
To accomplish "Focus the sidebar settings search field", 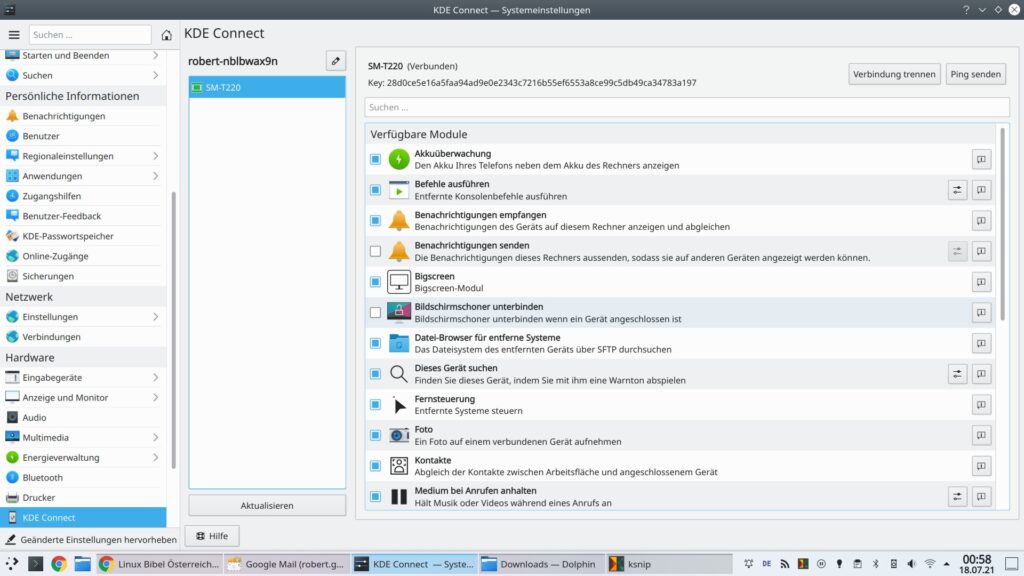I will [90, 35].
